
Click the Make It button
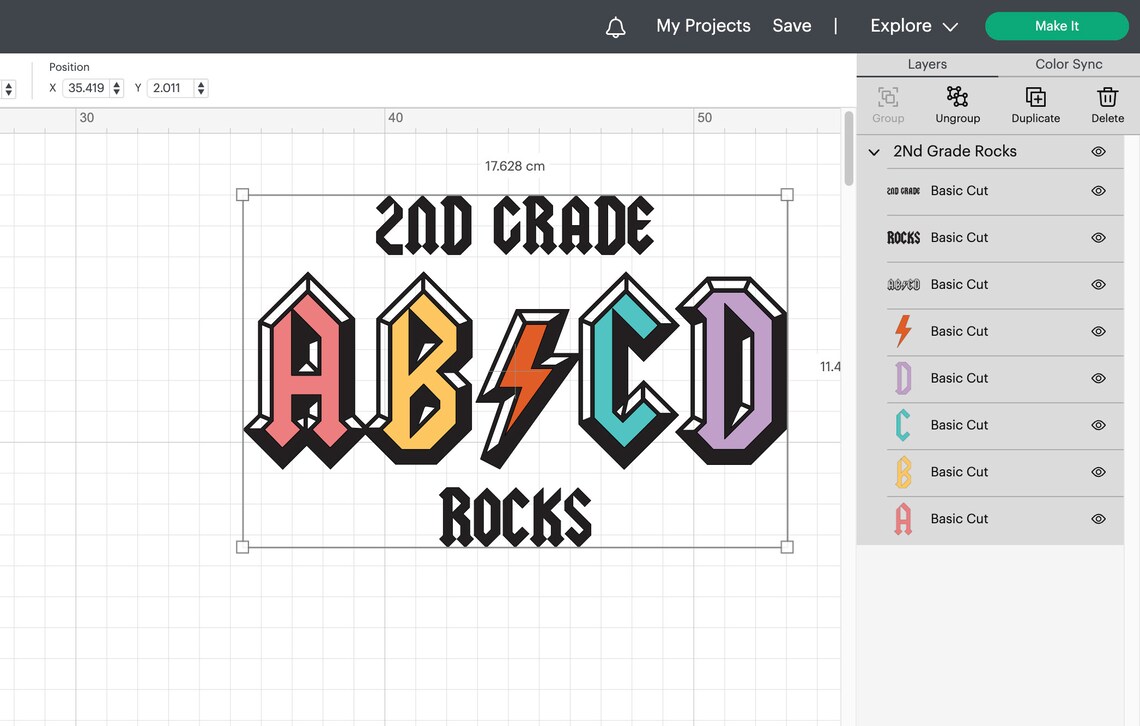[x=1056, y=25]
